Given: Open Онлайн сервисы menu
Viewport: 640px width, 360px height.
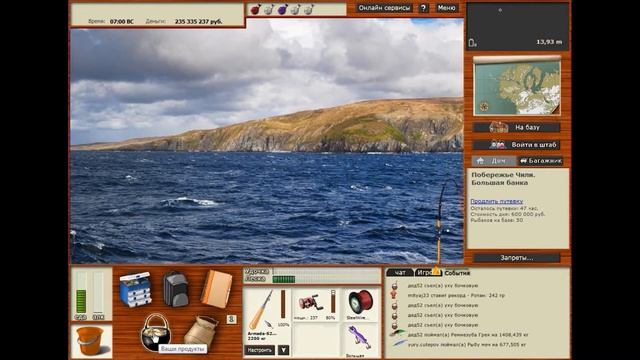Looking at the screenshot, I should click(x=384, y=8).
